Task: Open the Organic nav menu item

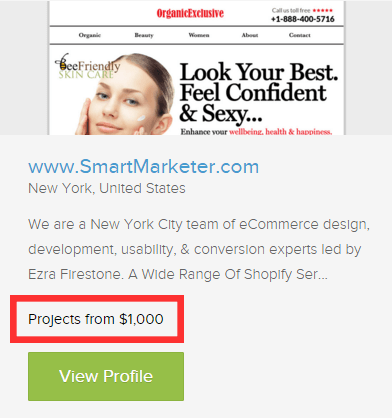Action: point(90,35)
